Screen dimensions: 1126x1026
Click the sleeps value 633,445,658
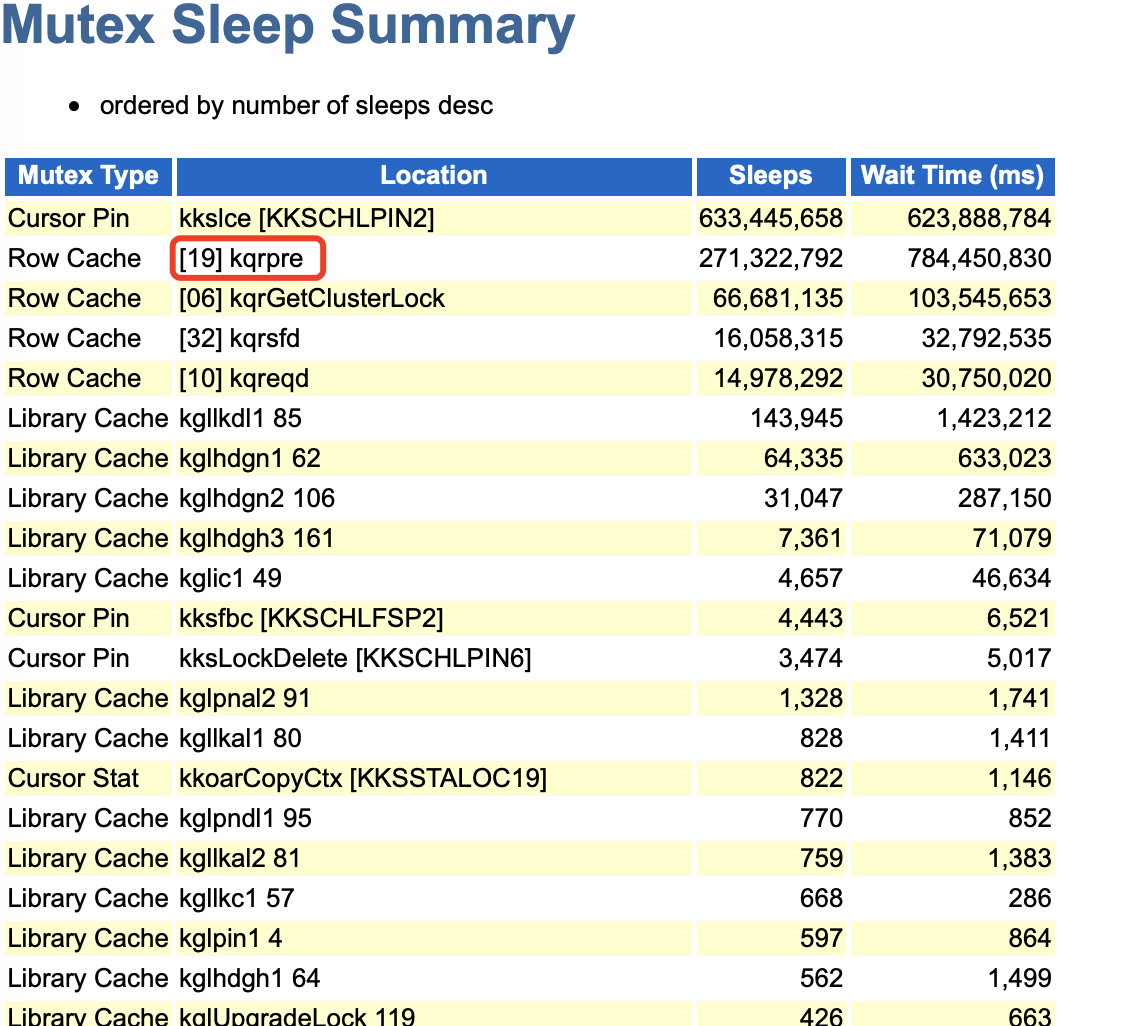[771, 218]
